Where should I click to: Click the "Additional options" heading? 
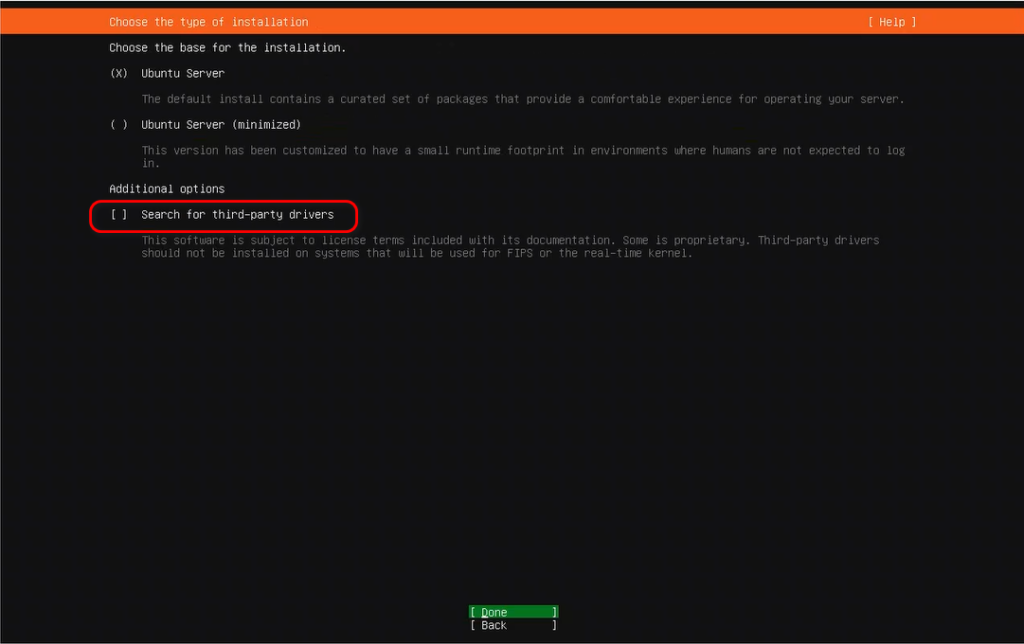(166, 189)
